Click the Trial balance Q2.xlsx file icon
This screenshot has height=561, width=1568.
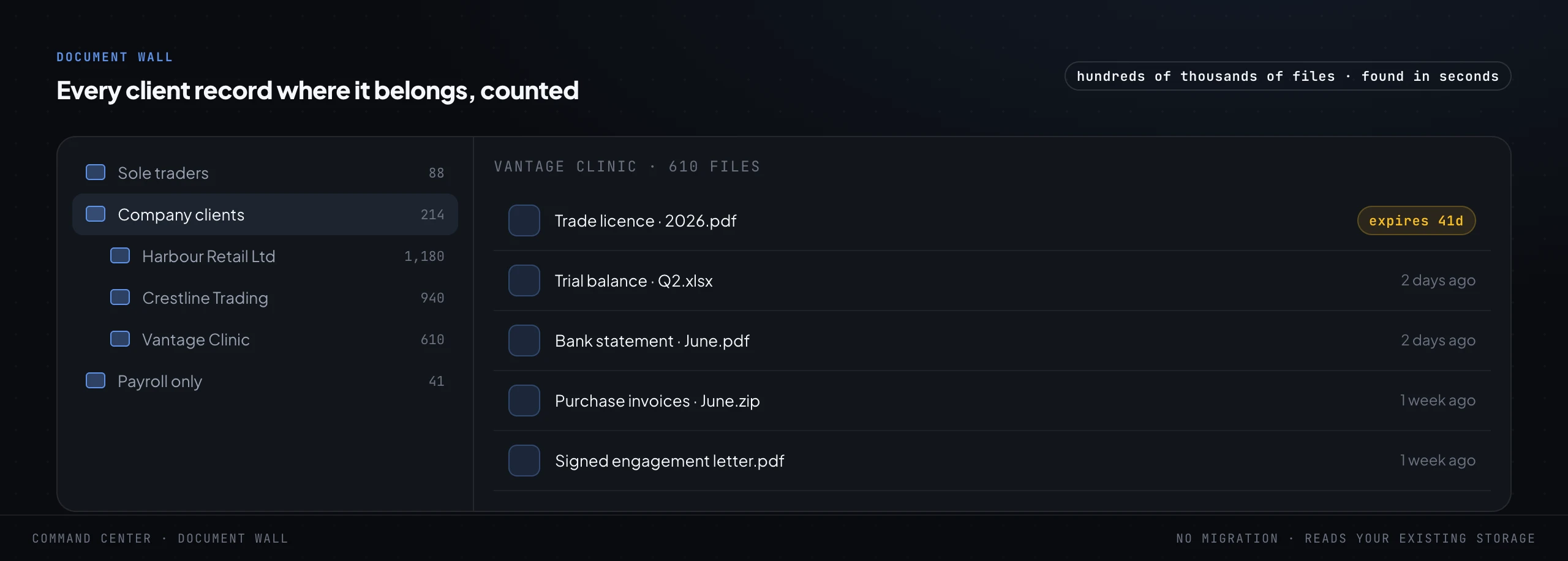tap(524, 280)
